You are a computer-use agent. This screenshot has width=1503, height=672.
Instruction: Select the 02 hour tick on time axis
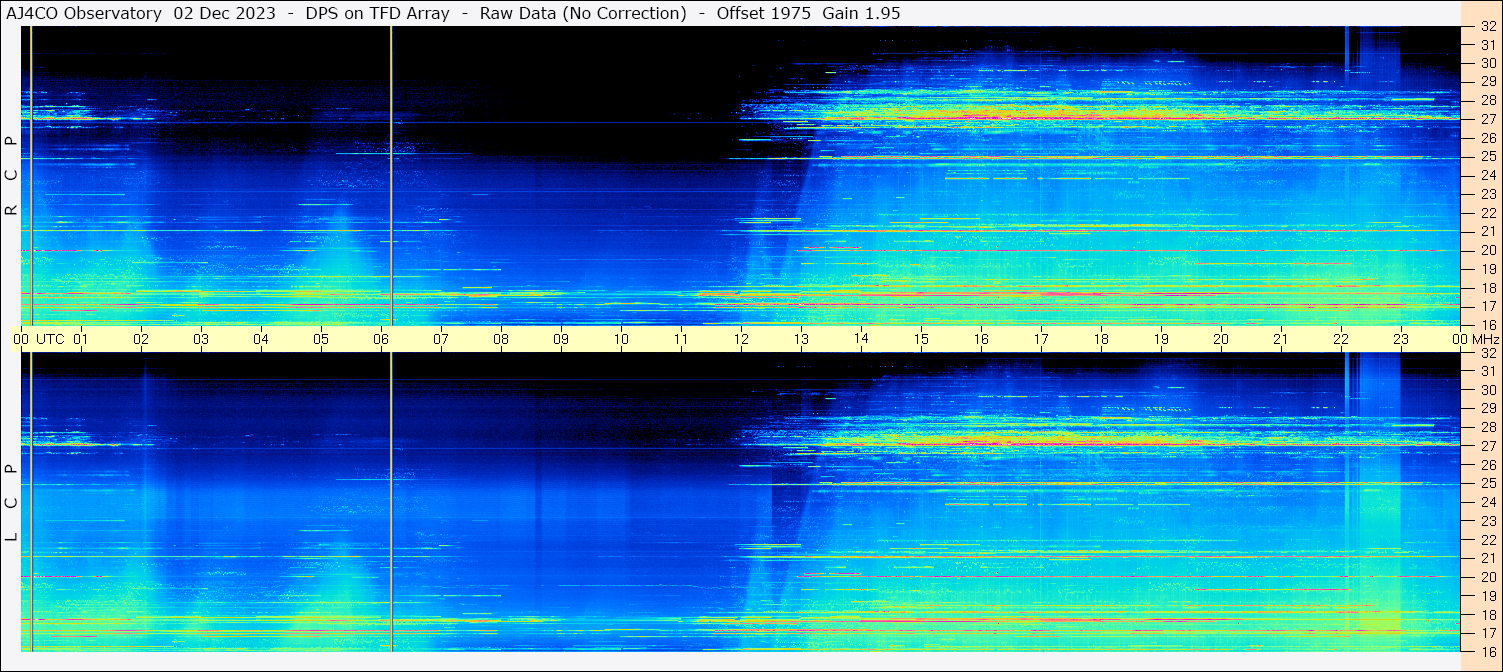click(141, 339)
